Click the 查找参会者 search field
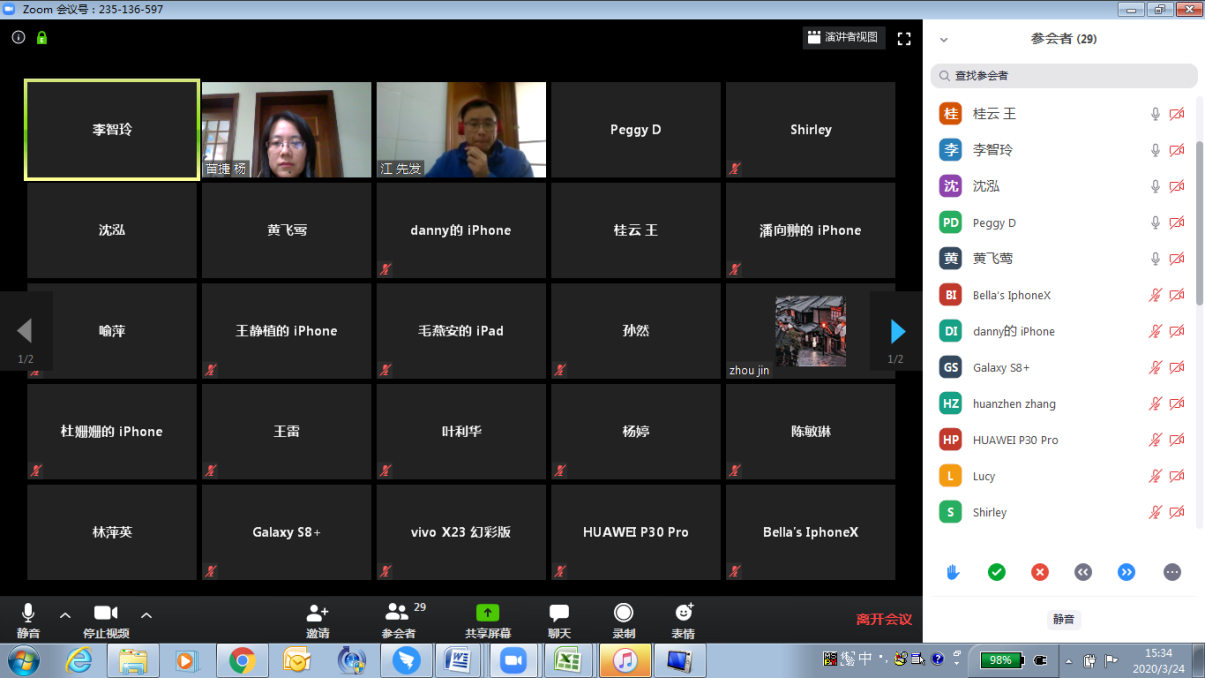The width and height of the screenshot is (1206, 678). [1064, 76]
